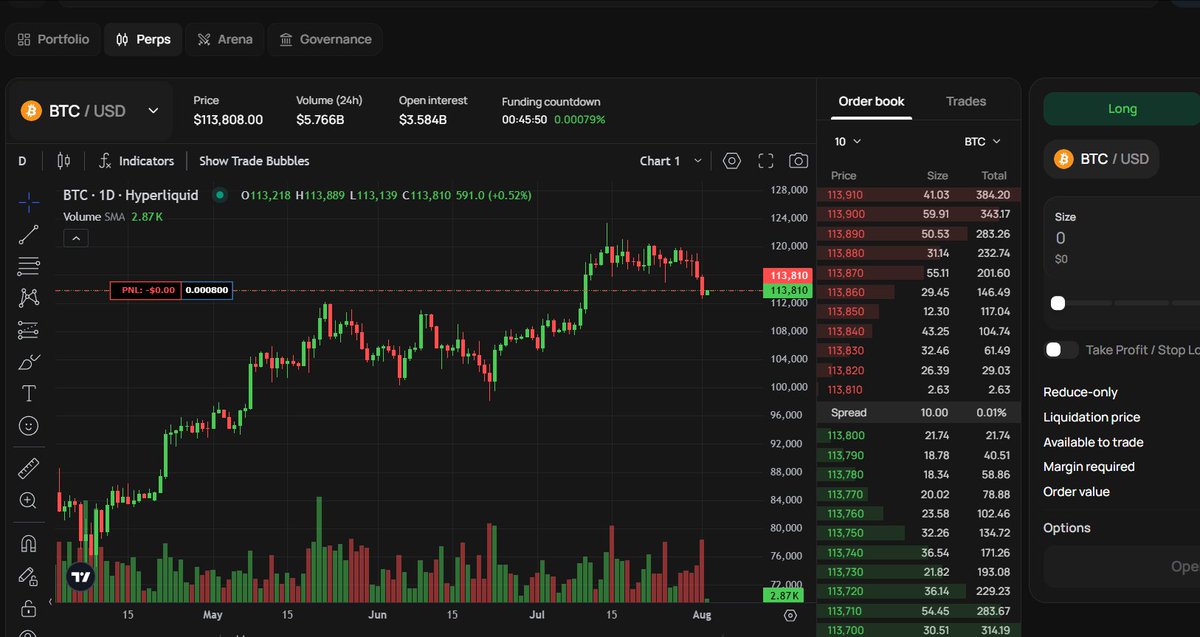Click ask price 113,910 in order book
Screen dimensions: 1200x637
point(846,195)
